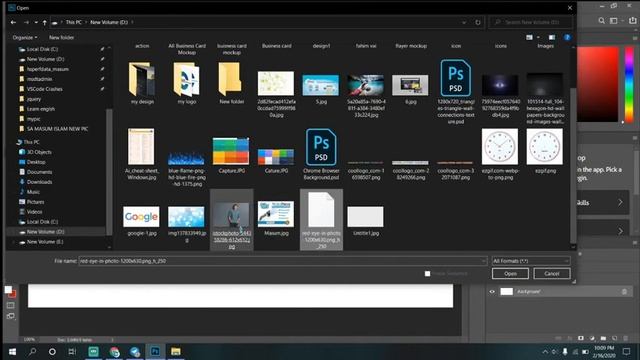
Task: Open Photoshop workspace switcher icon
Action: pyautogui.click(x=613, y=20)
